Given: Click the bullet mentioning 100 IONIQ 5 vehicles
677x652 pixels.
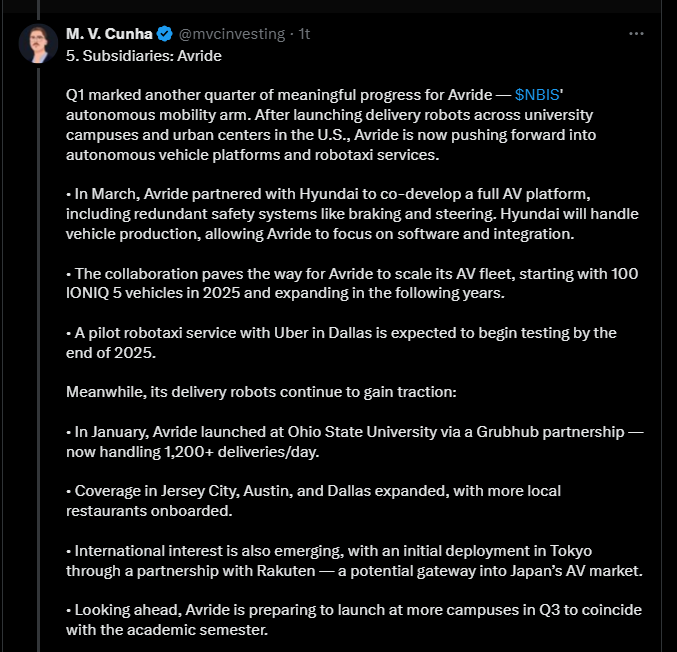Looking at the screenshot, I should (350, 282).
